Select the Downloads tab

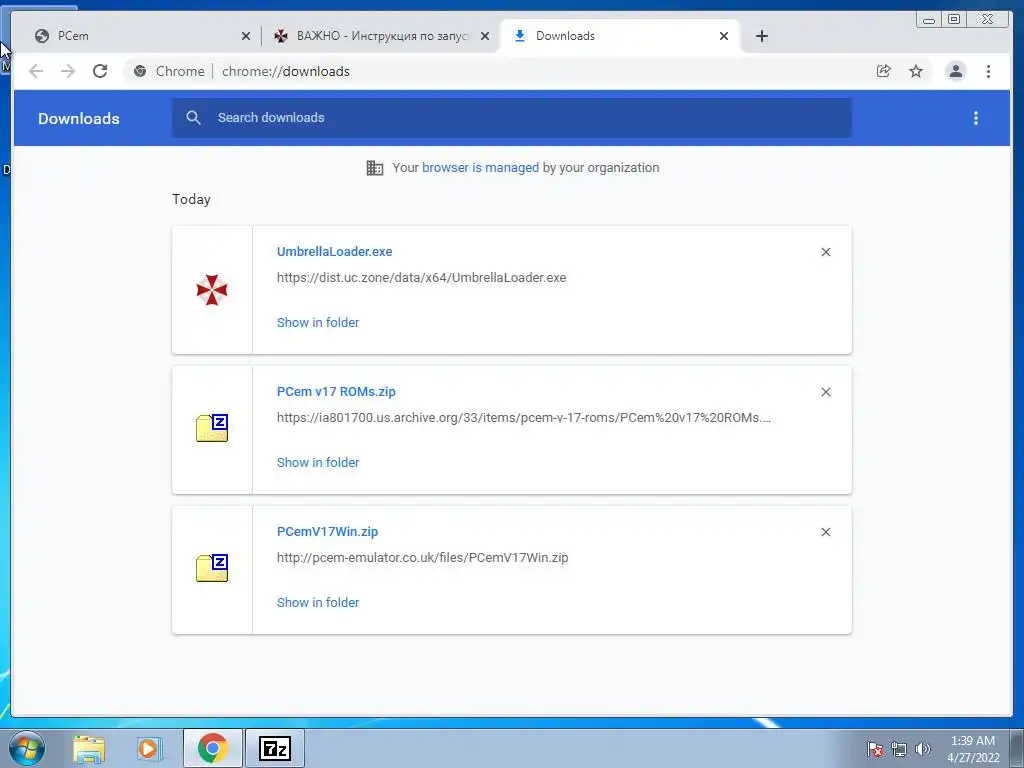[x=620, y=36]
